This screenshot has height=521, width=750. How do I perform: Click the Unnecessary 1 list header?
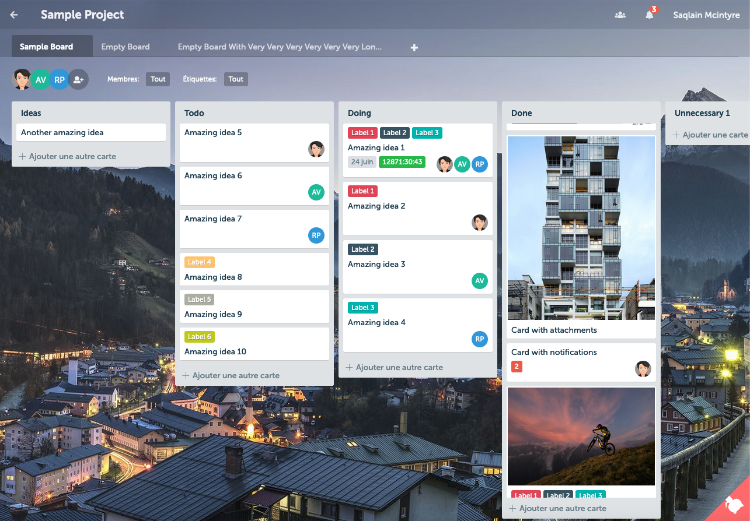pos(702,113)
